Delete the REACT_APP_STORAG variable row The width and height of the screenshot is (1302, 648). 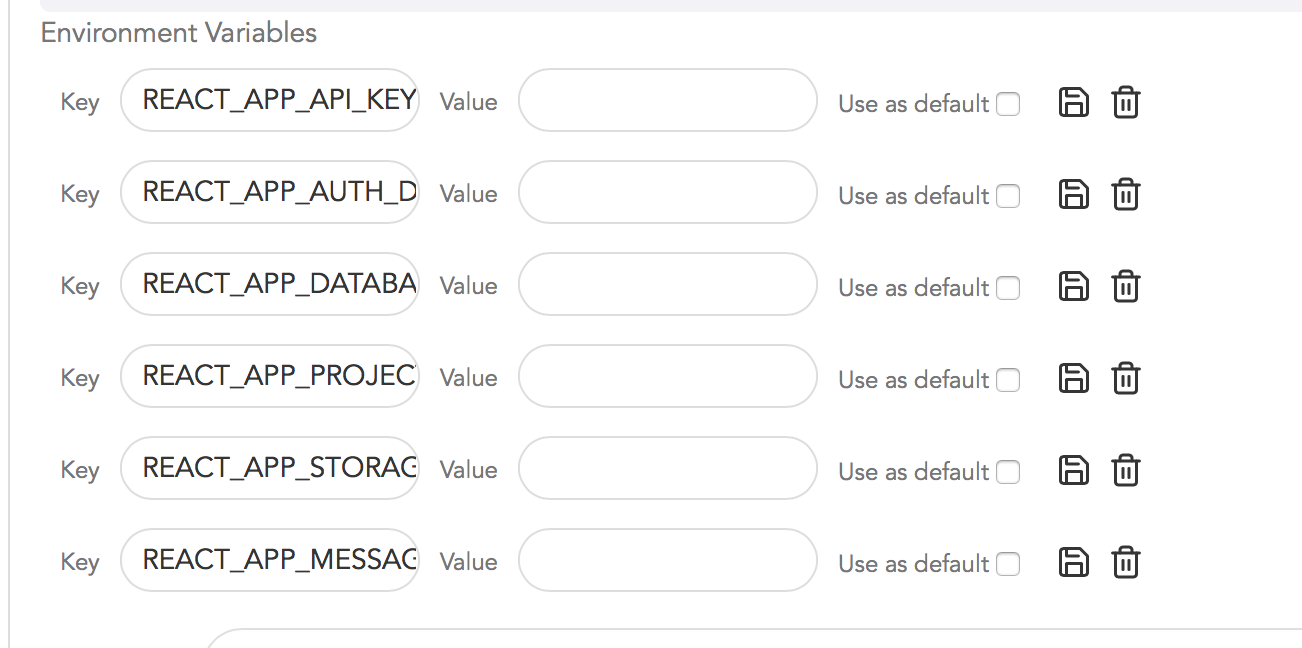click(x=1126, y=470)
